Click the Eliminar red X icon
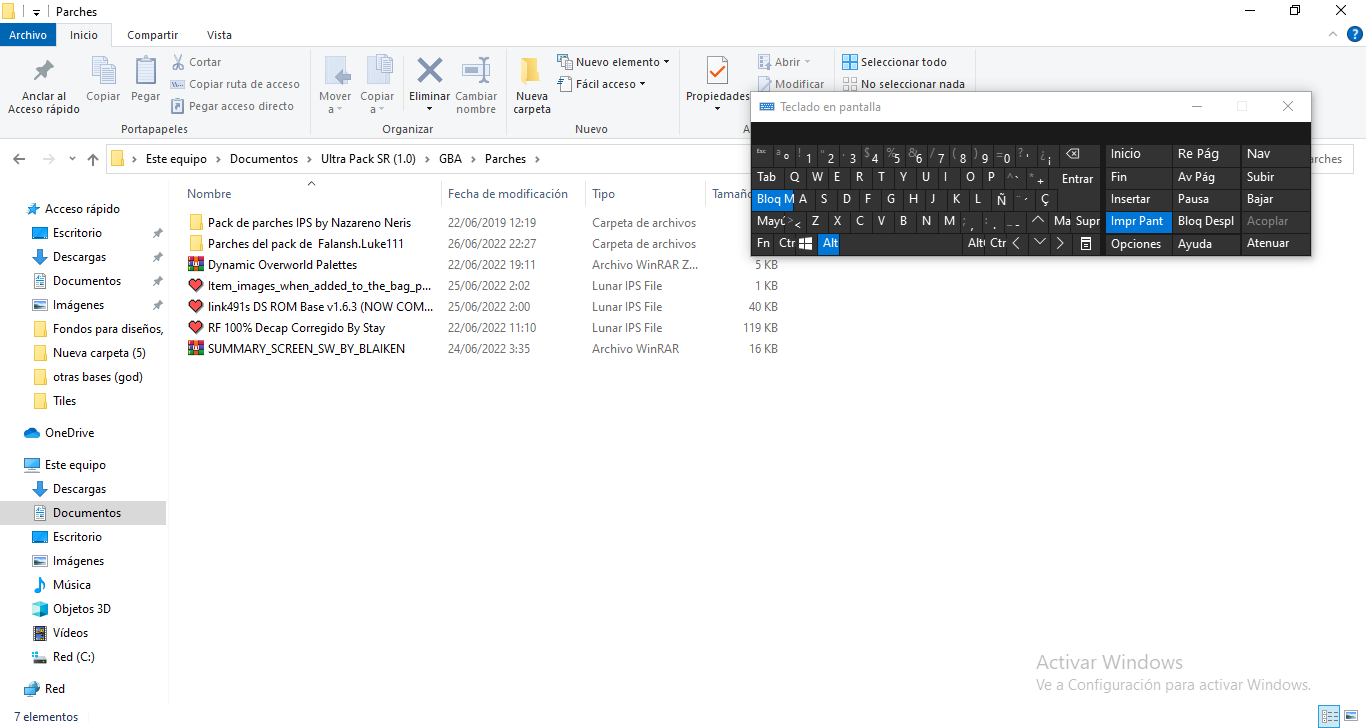Image resolution: width=1366 pixels, height=728 pixels. [x=429, y=72]
